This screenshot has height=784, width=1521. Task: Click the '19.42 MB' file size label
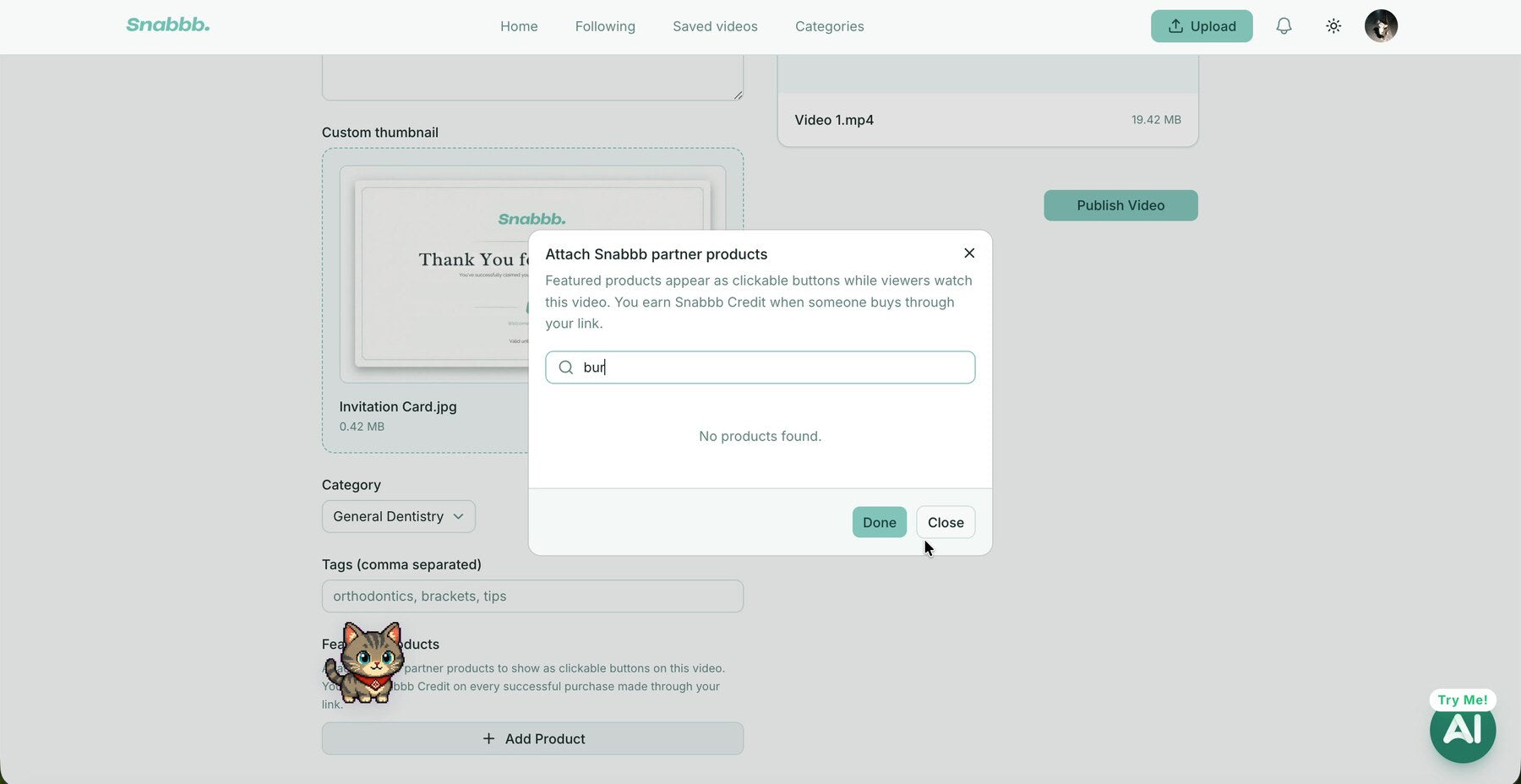[x=1156, y=120]
